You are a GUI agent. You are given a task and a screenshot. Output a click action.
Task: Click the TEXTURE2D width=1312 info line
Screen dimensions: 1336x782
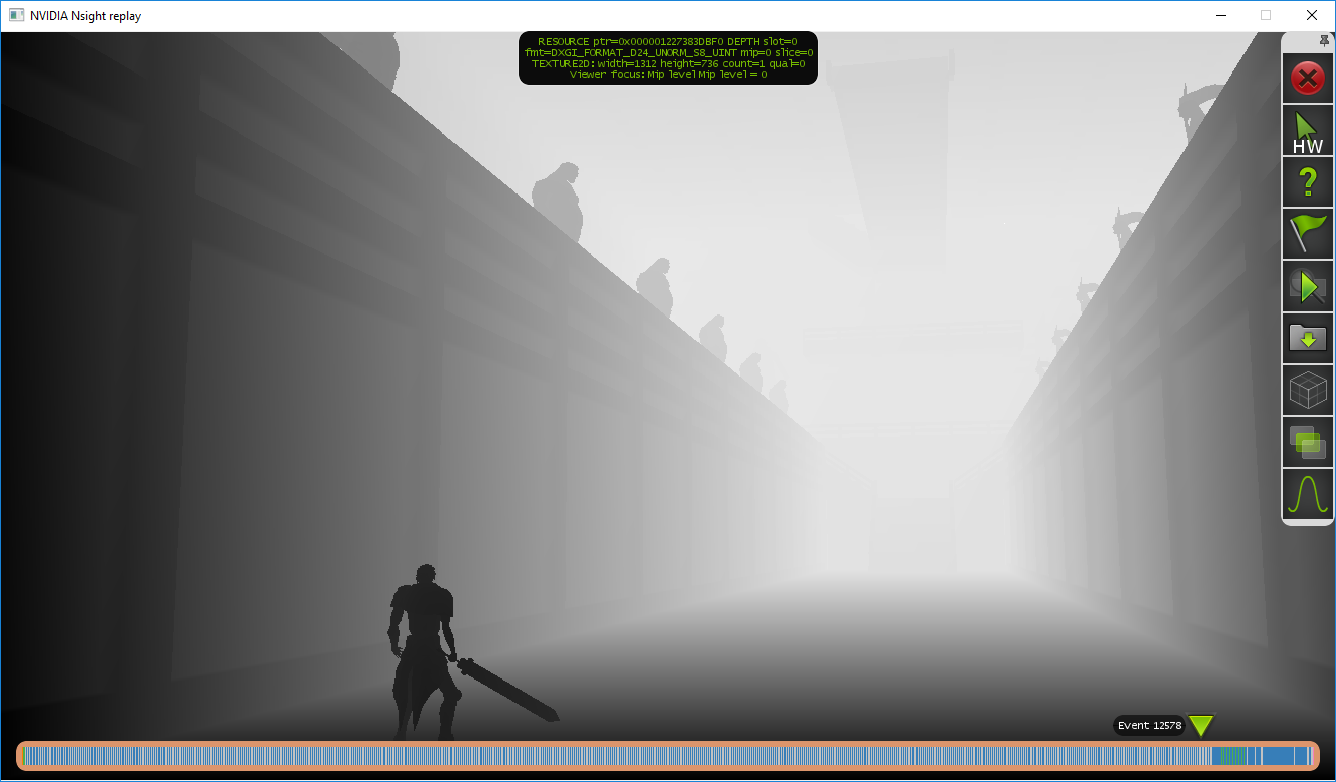(668, 63)
